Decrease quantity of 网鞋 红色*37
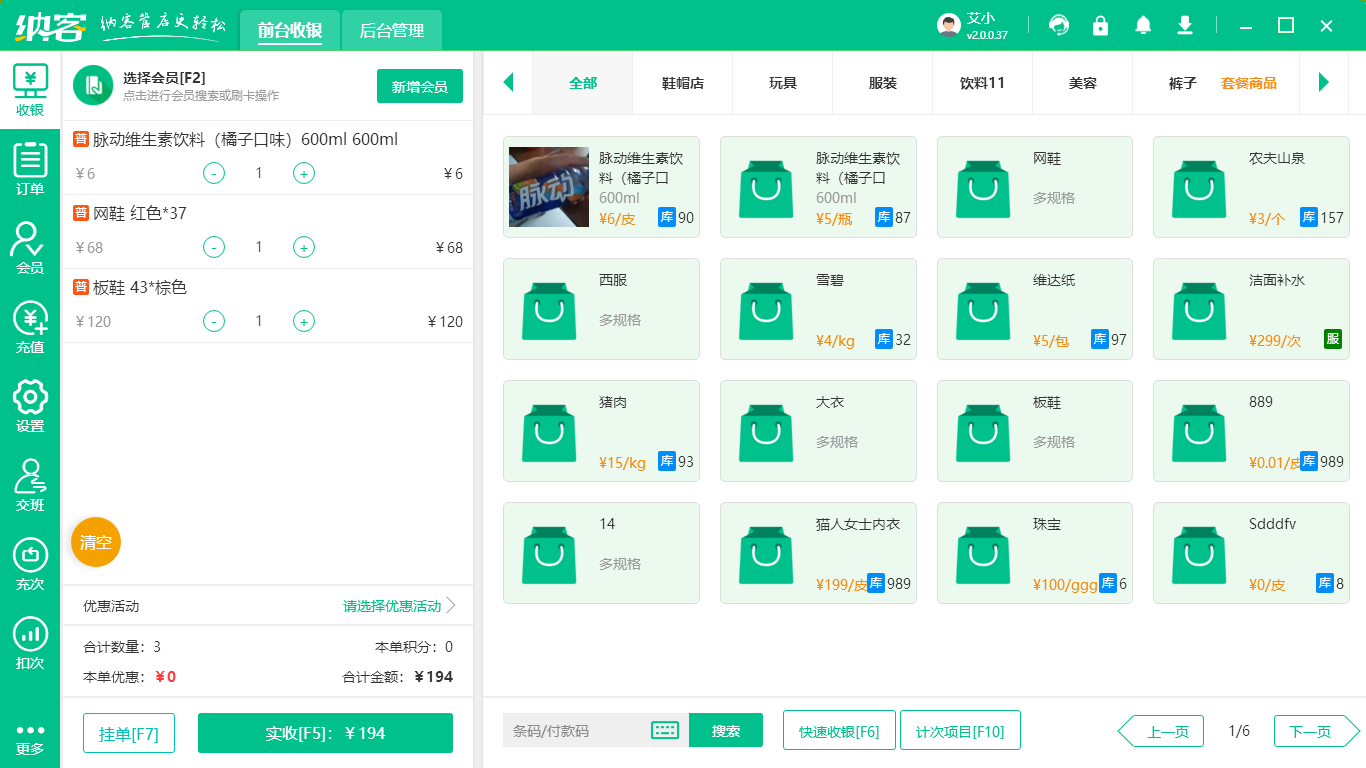The height and width of the screenshot is (768, 1366). click(x=214, y=247)
